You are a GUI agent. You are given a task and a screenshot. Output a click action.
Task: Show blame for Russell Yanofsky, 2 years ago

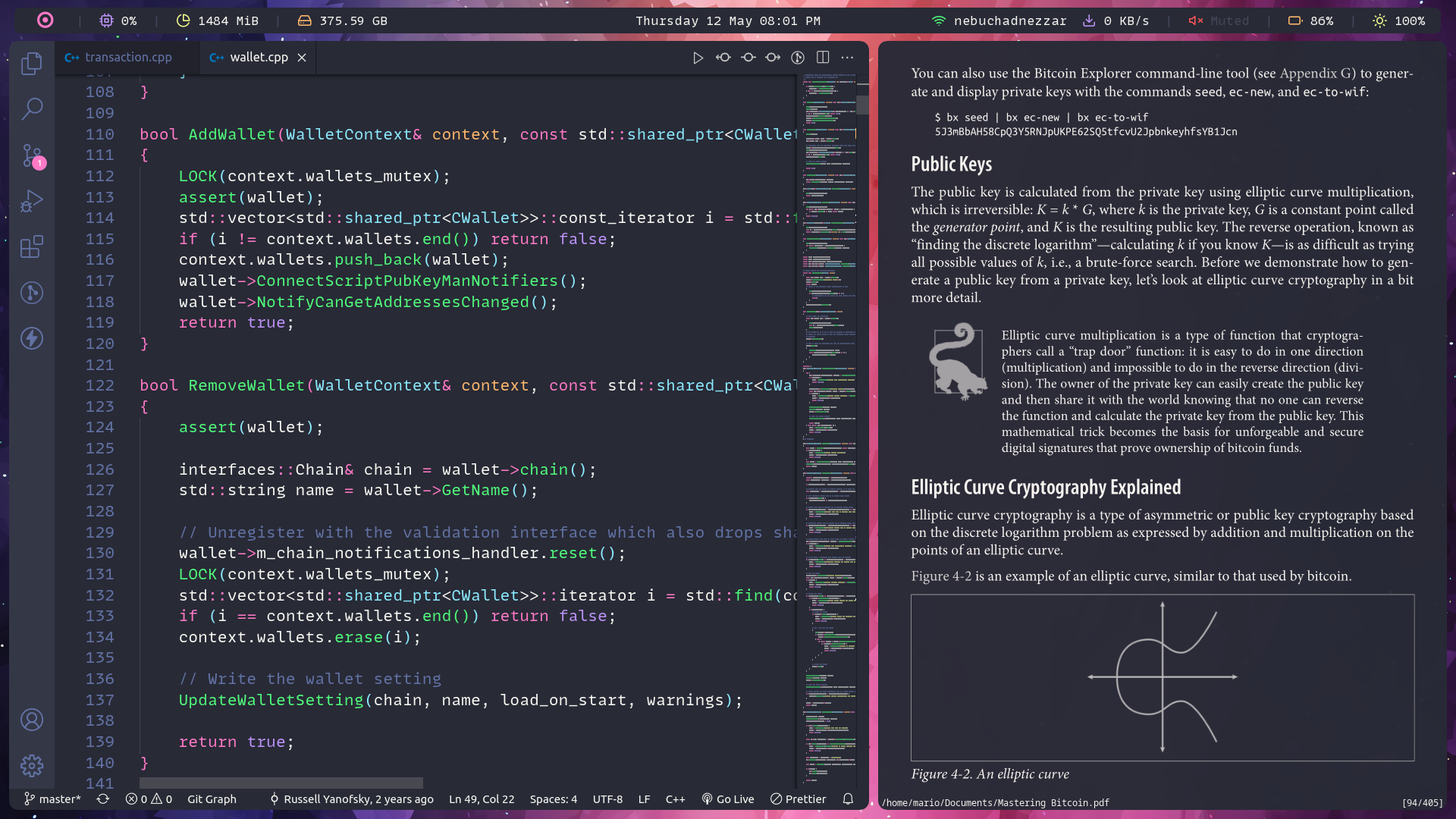coord(352,799)
